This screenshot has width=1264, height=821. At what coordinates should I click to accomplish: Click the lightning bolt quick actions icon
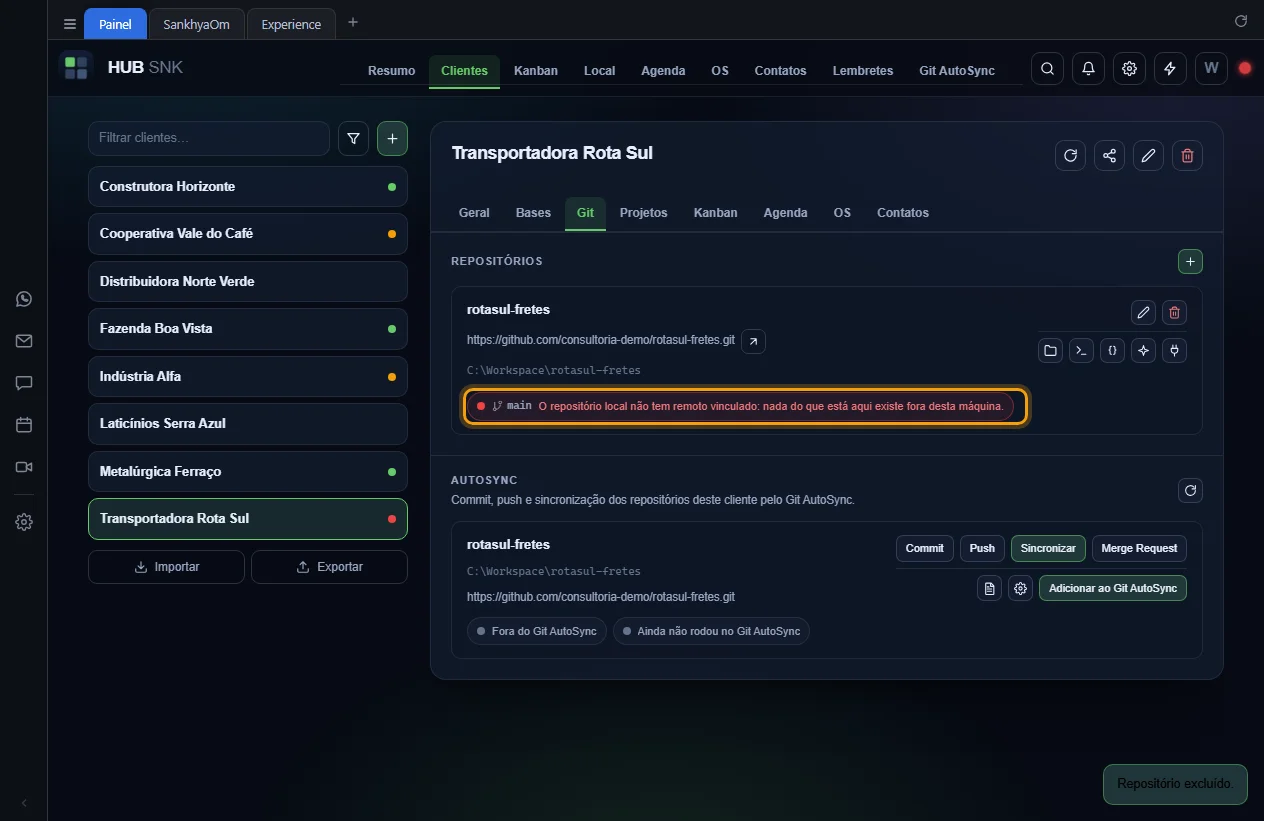[1170, 69]
